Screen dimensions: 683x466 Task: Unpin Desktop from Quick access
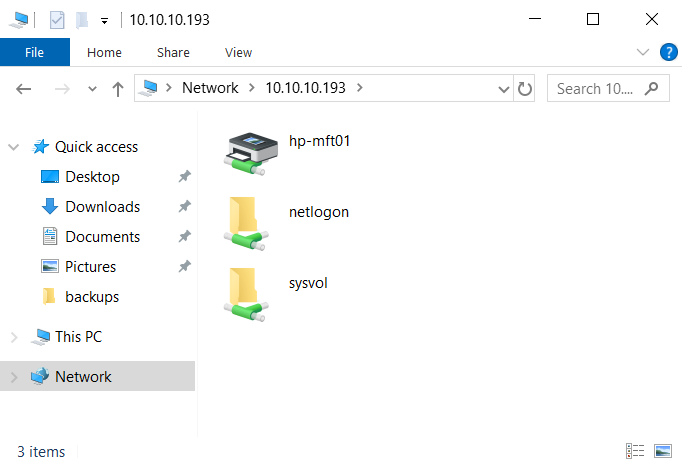coord(185,176)
